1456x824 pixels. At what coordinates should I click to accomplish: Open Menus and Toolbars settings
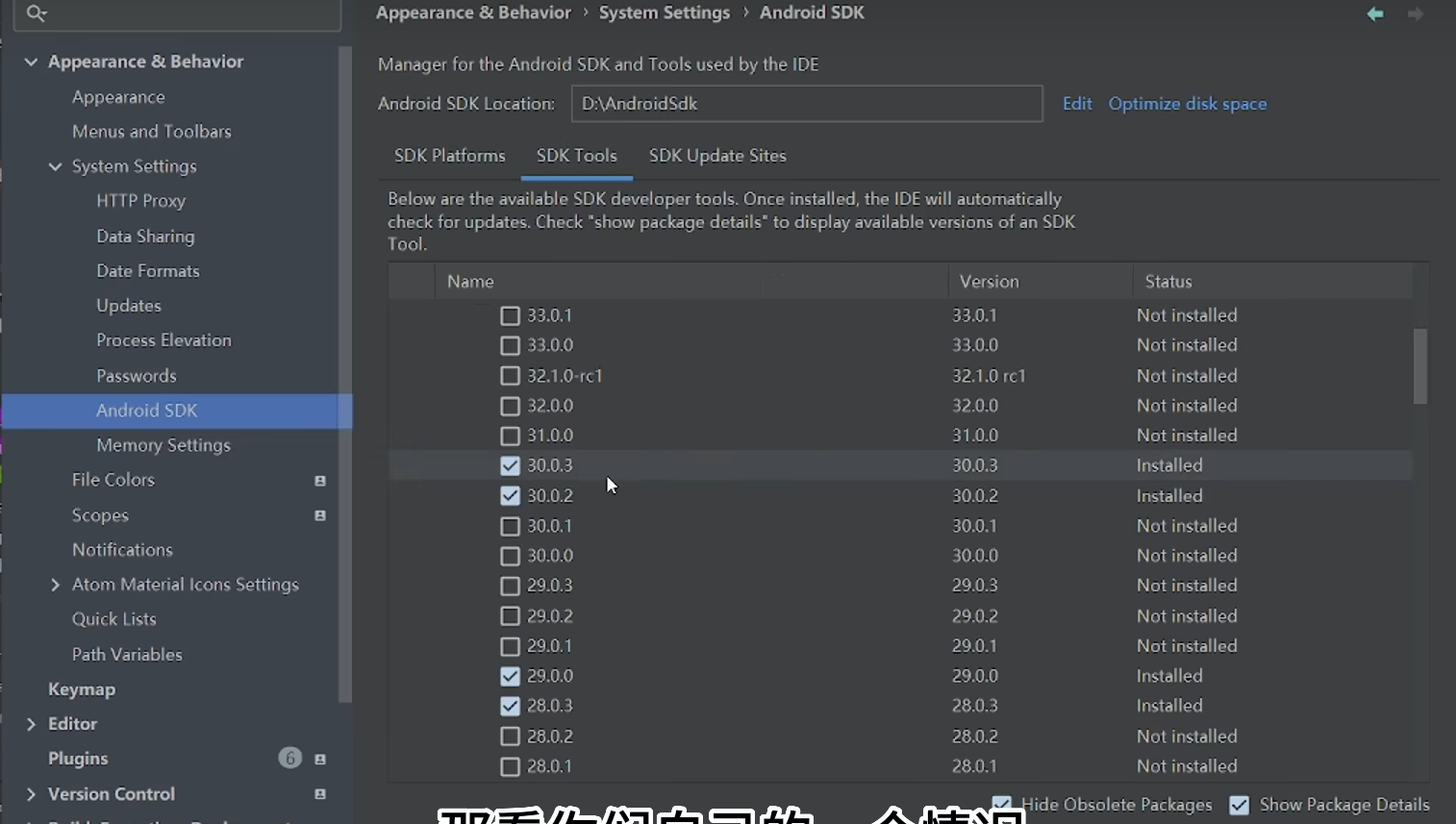[152, 132]
